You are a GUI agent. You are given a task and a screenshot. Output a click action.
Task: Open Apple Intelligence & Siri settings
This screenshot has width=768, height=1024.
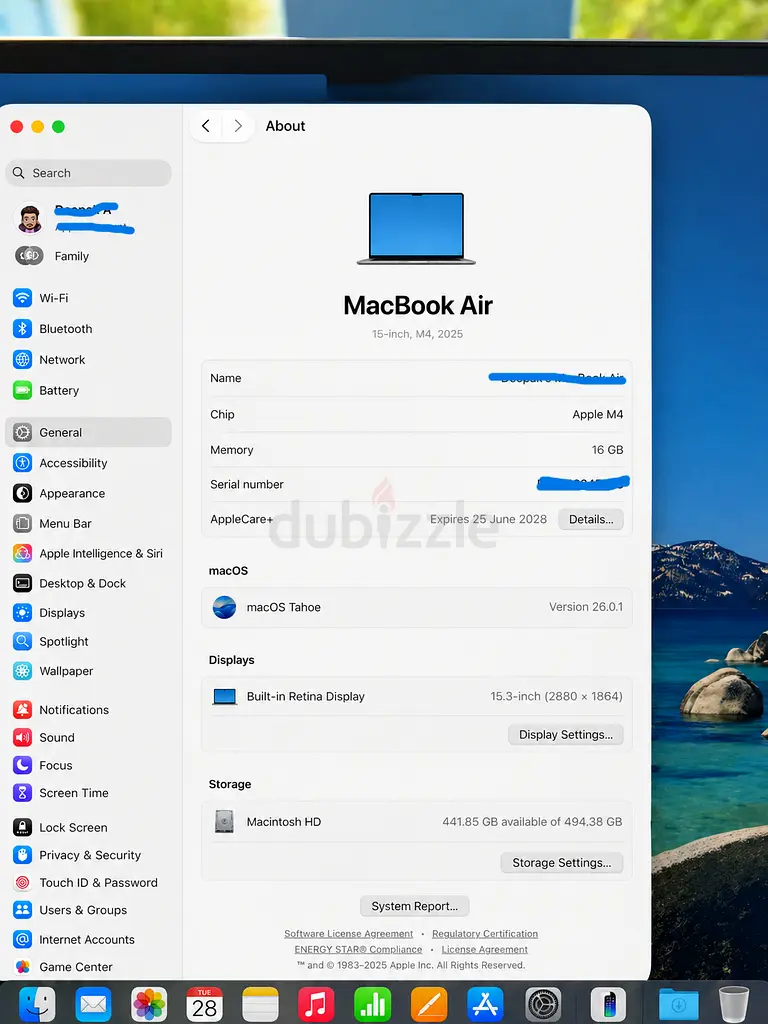(88, 553)
